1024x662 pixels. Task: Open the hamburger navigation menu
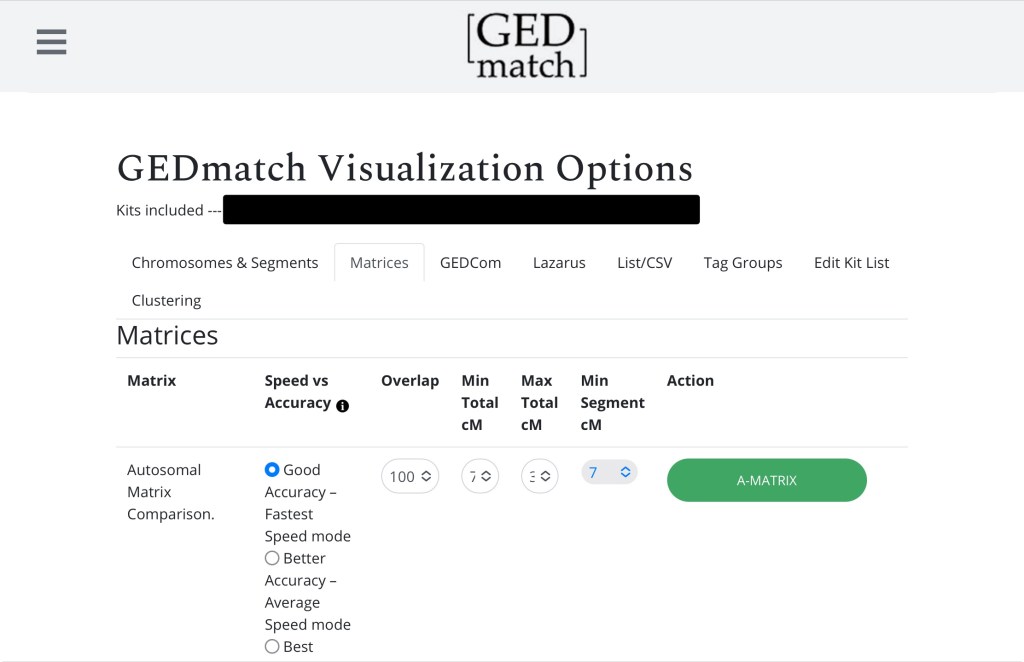(x=51, y=42)
